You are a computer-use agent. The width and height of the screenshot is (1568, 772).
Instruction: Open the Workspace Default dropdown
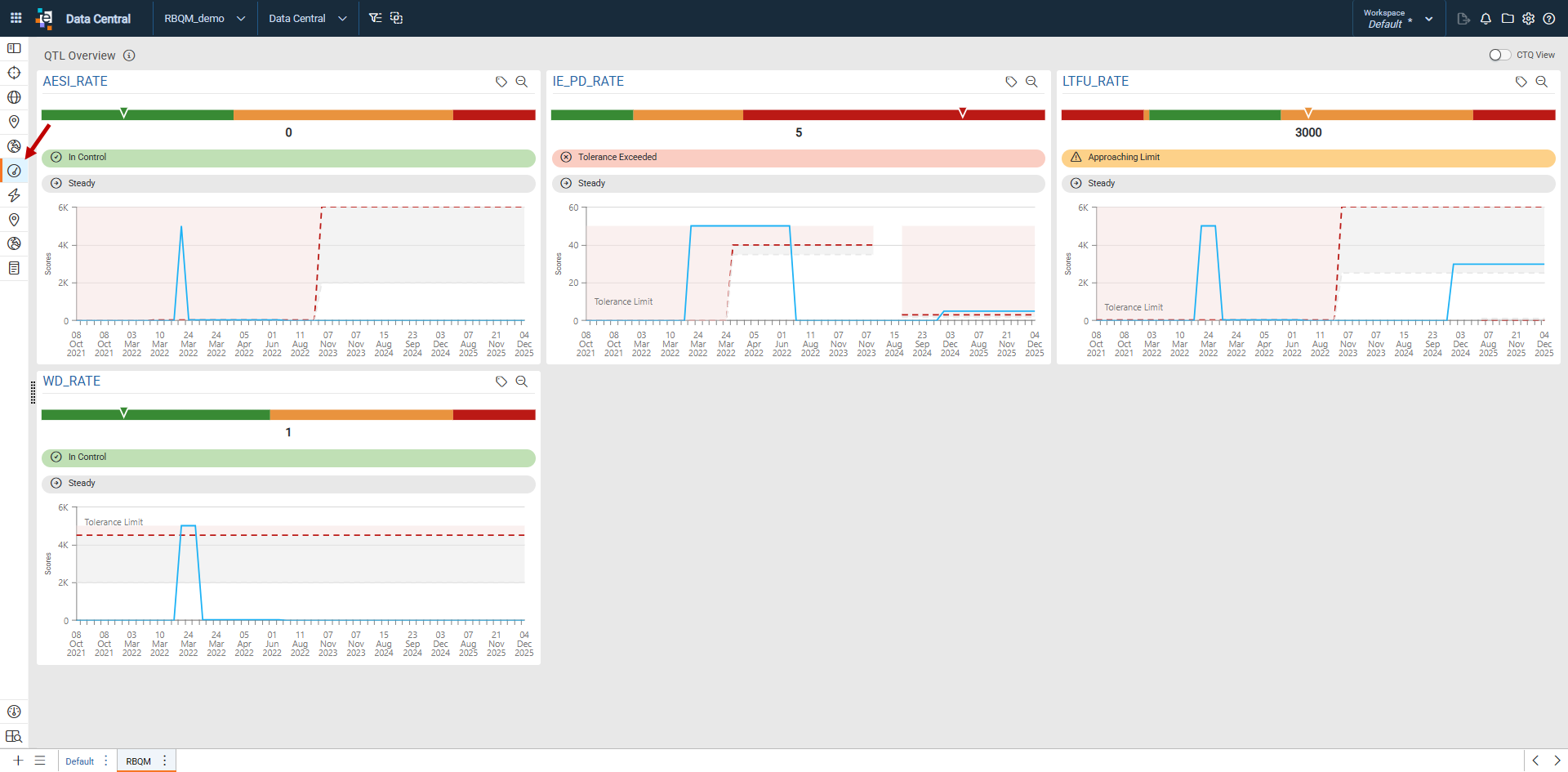(x=1397, y=18)
